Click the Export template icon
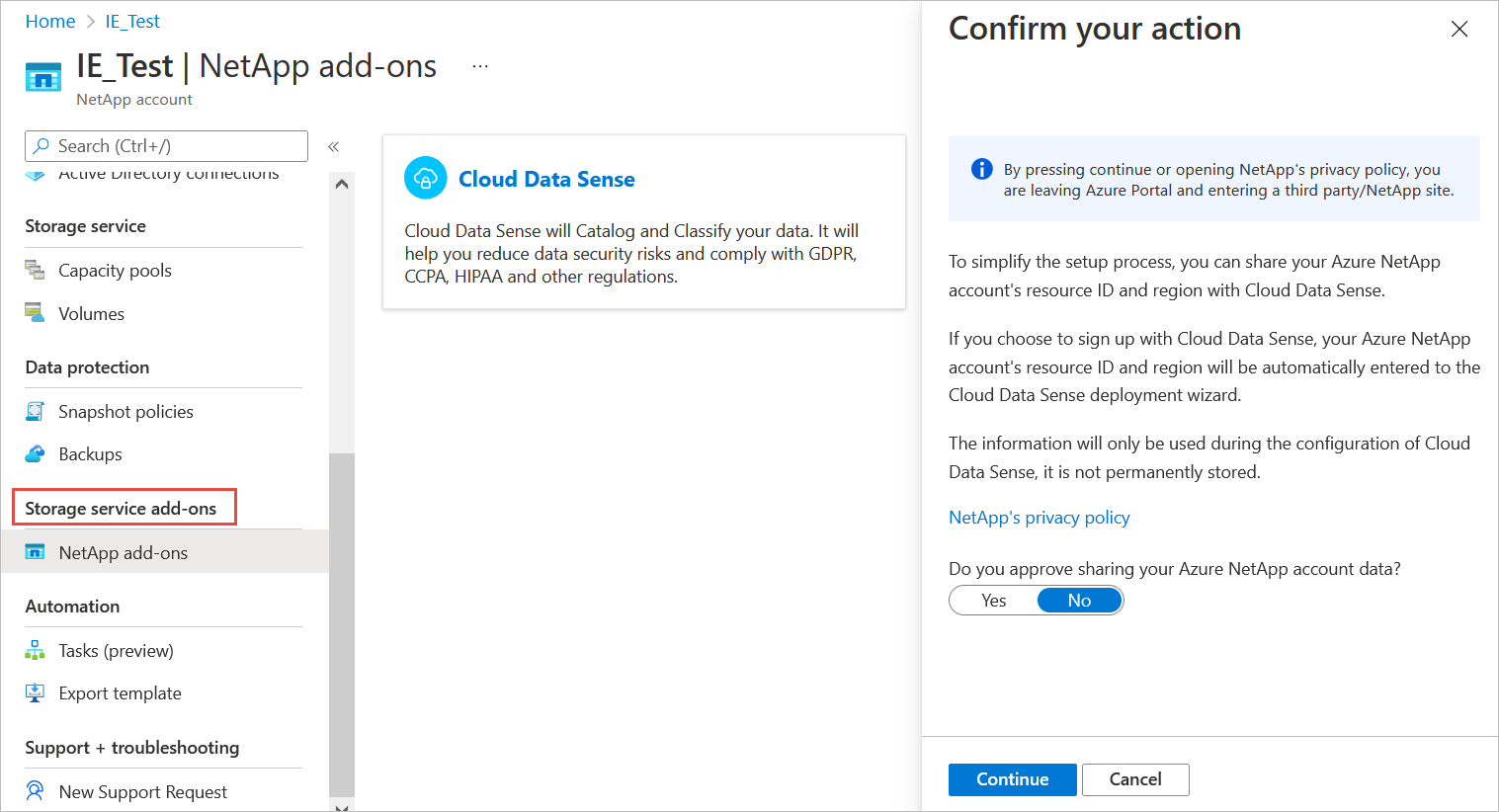Screen dimensions: 1499x812 click(x=35, y=692)
